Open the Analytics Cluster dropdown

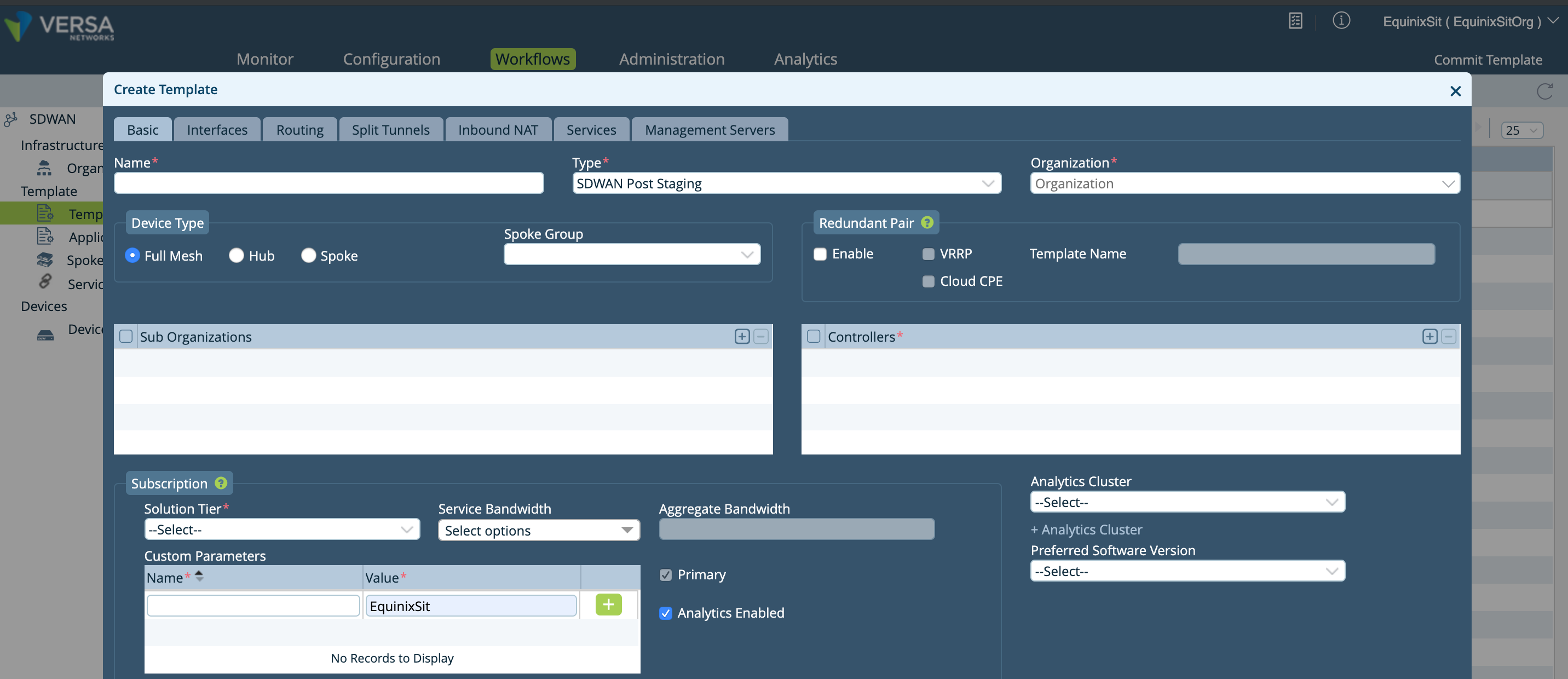(x=1187, y=502)
